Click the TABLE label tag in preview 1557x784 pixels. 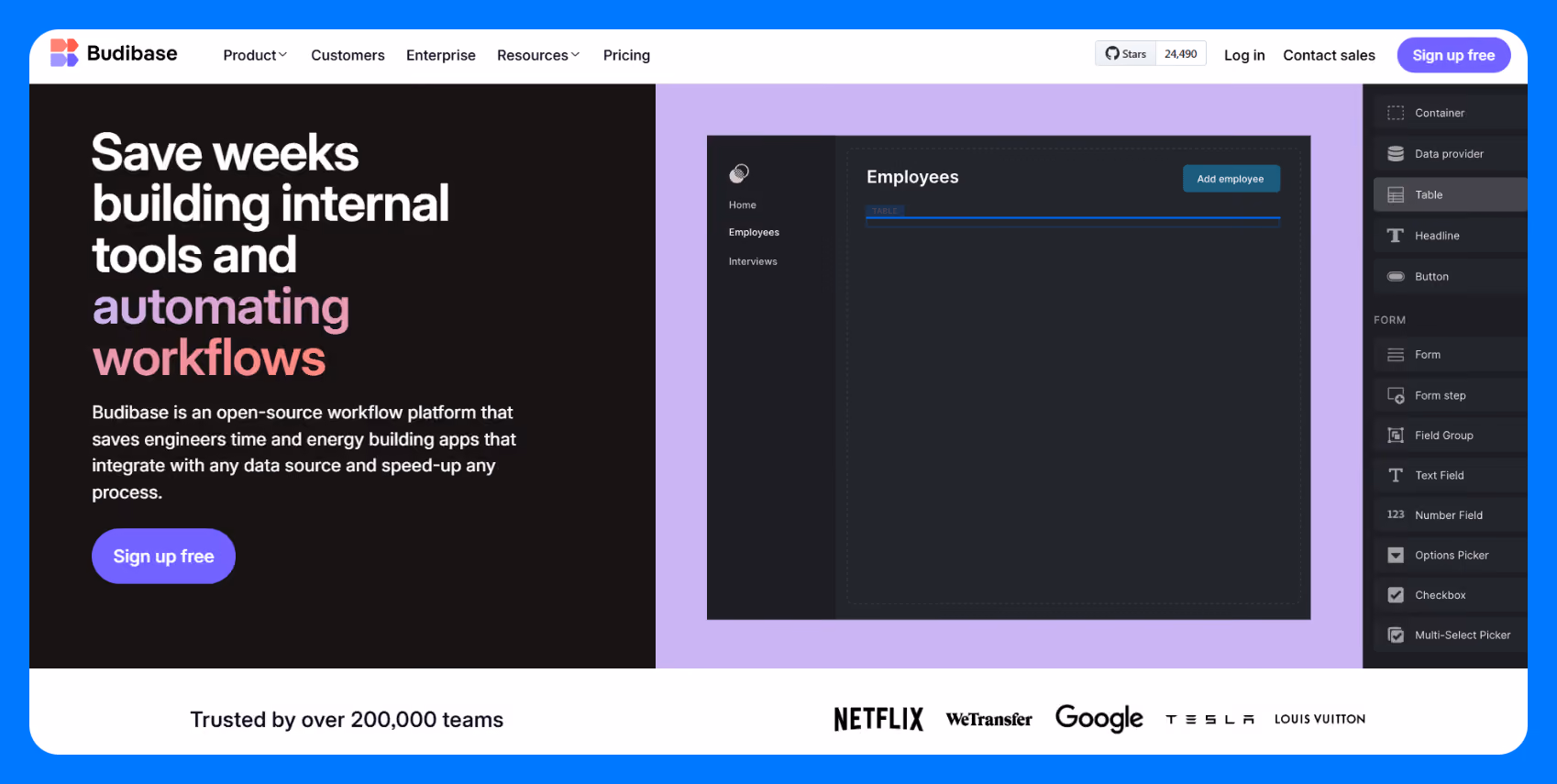click(x=885, y=211)
